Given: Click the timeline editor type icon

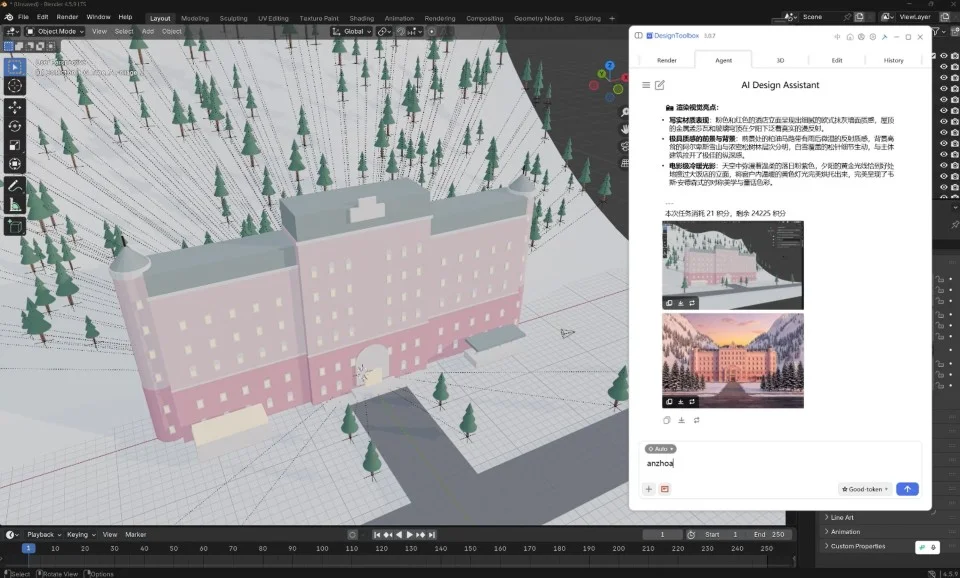Looking at the screenshot, I should 12,535.
